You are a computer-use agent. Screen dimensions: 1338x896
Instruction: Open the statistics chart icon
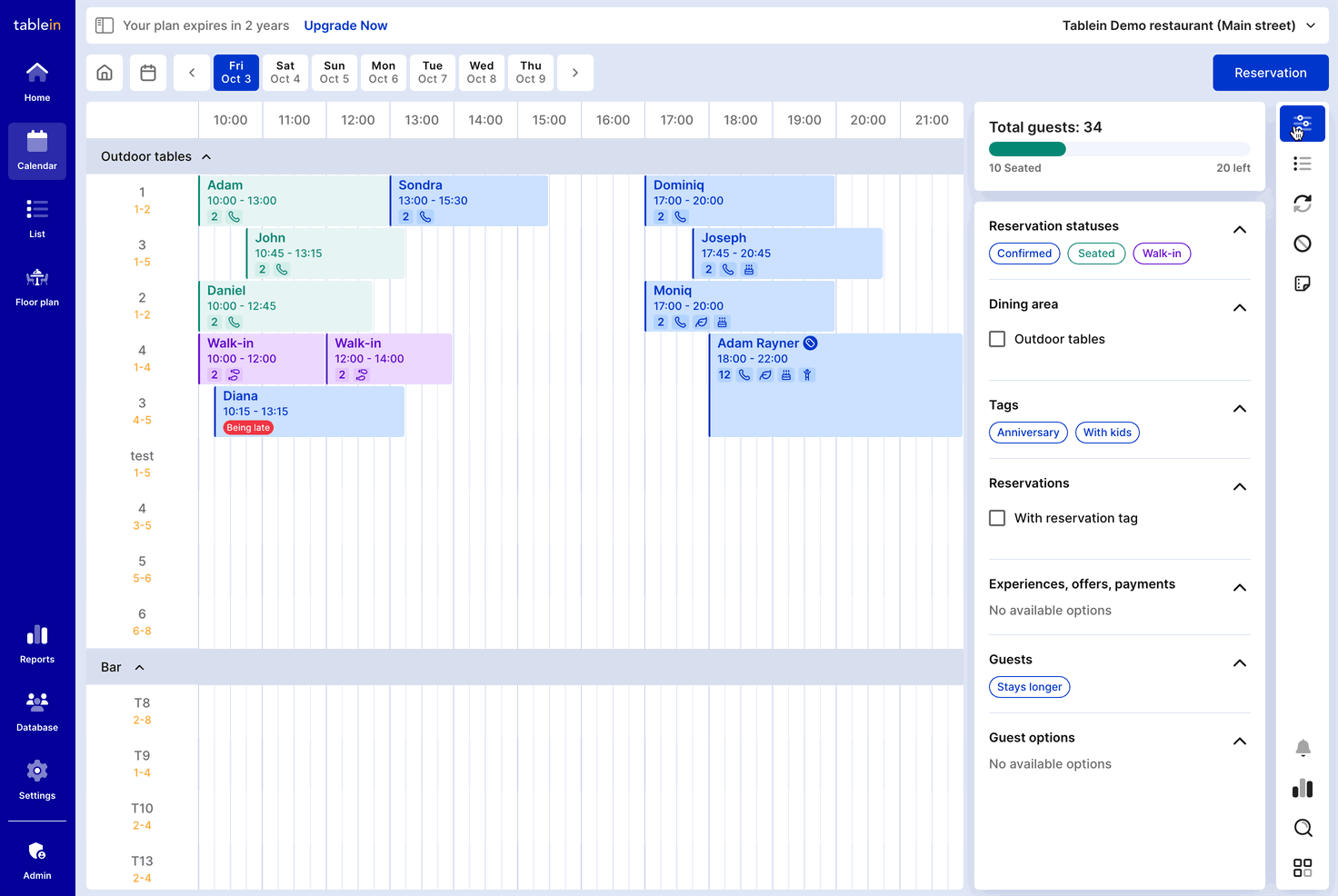click(1303, 788)
